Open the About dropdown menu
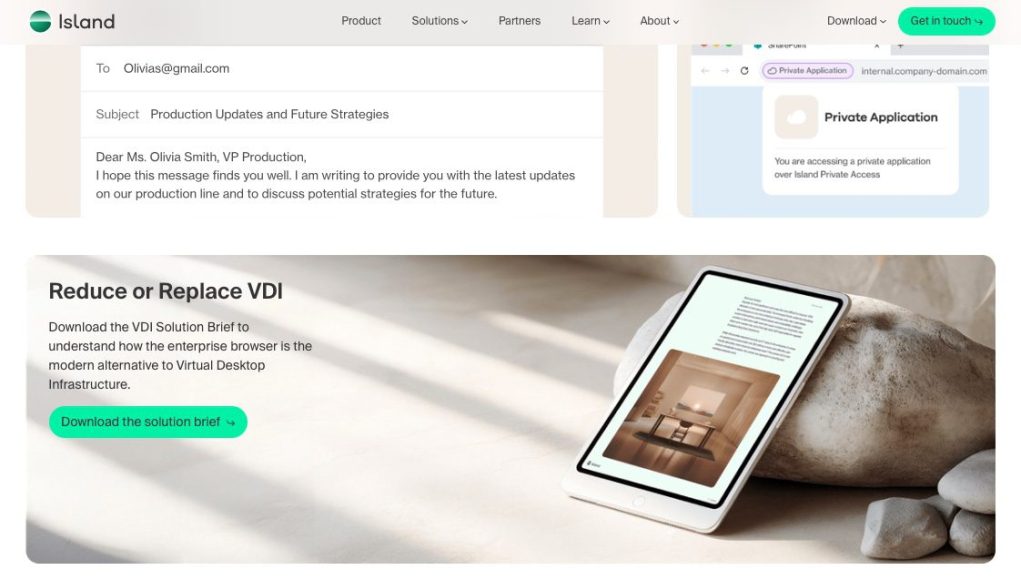Viewport: 1021px width, 580px height. pyautogui.click(x=660, y=21)
